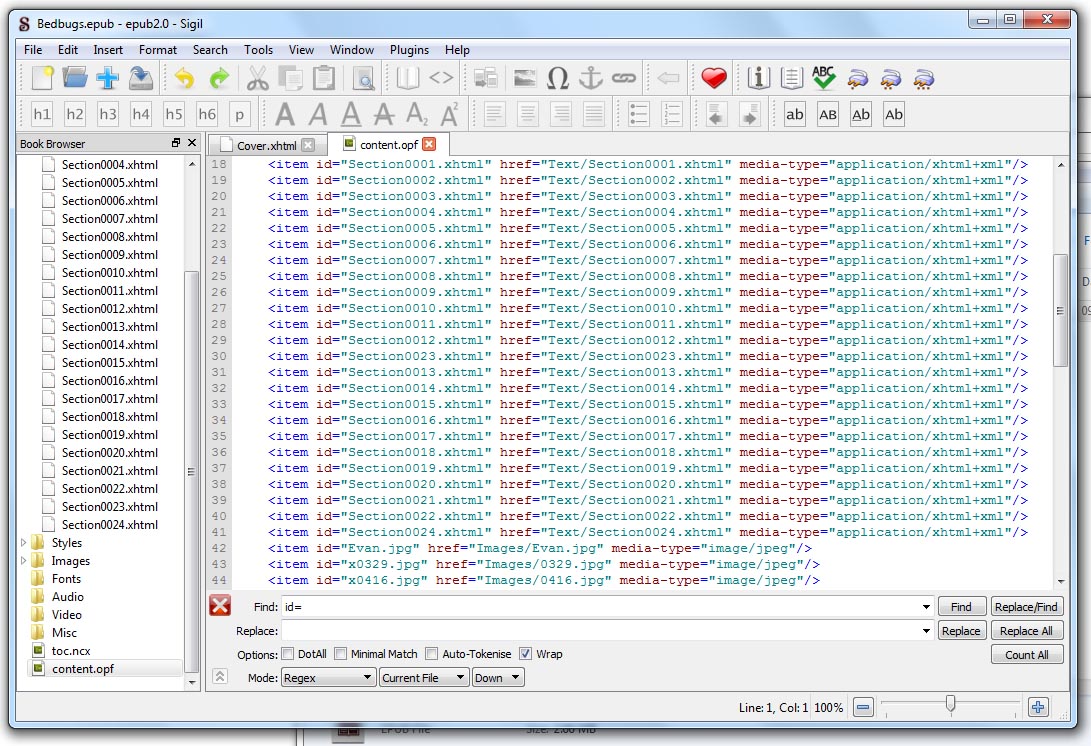Switch to Code View angle-brackets icon
The image size is (1091, 746).
[x=441, y=78]
